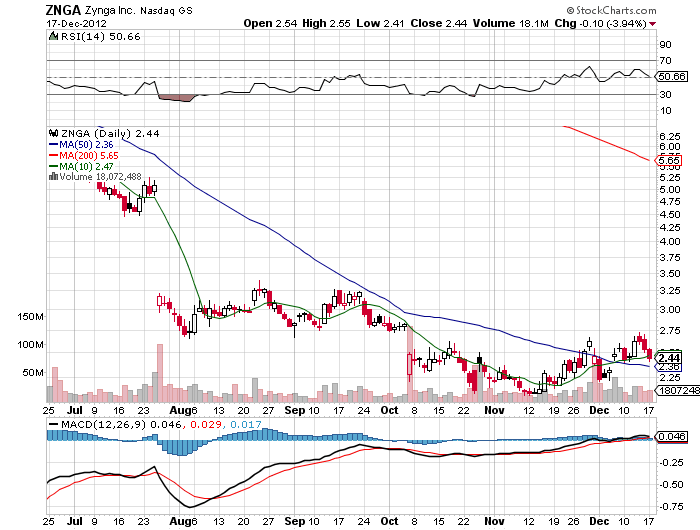The image size is (700, 530).
Task: Select the ZNGA ticker symbol in the chart title
Action: [63, 10]
